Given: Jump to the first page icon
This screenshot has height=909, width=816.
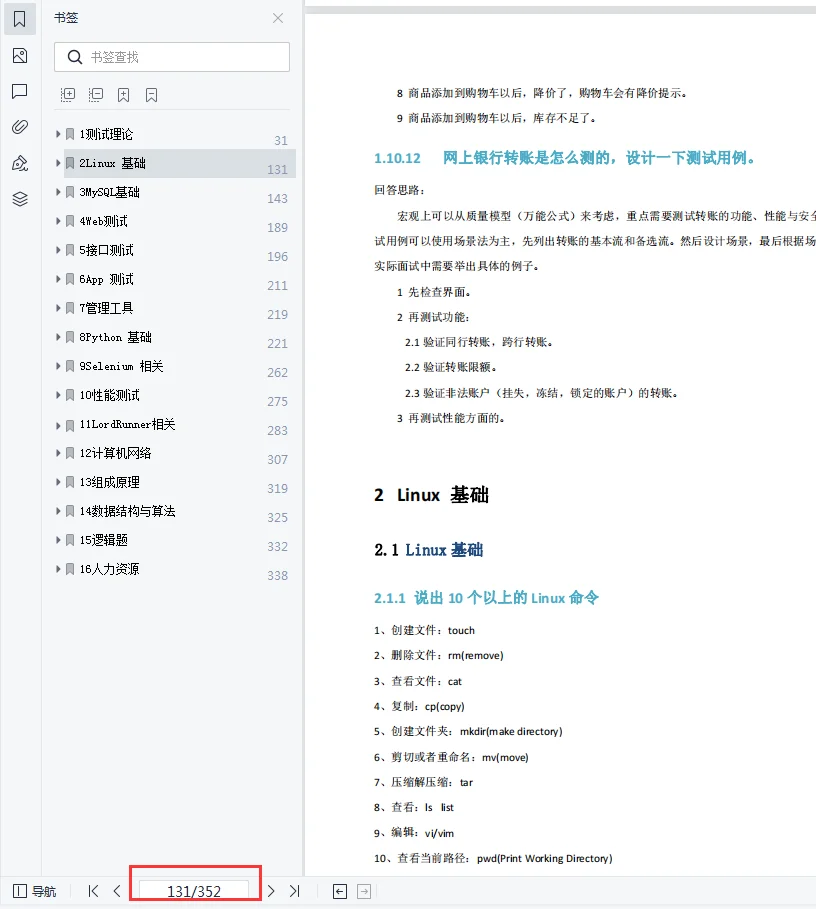Looking at the screenshot, I should (x=92, y=891).
